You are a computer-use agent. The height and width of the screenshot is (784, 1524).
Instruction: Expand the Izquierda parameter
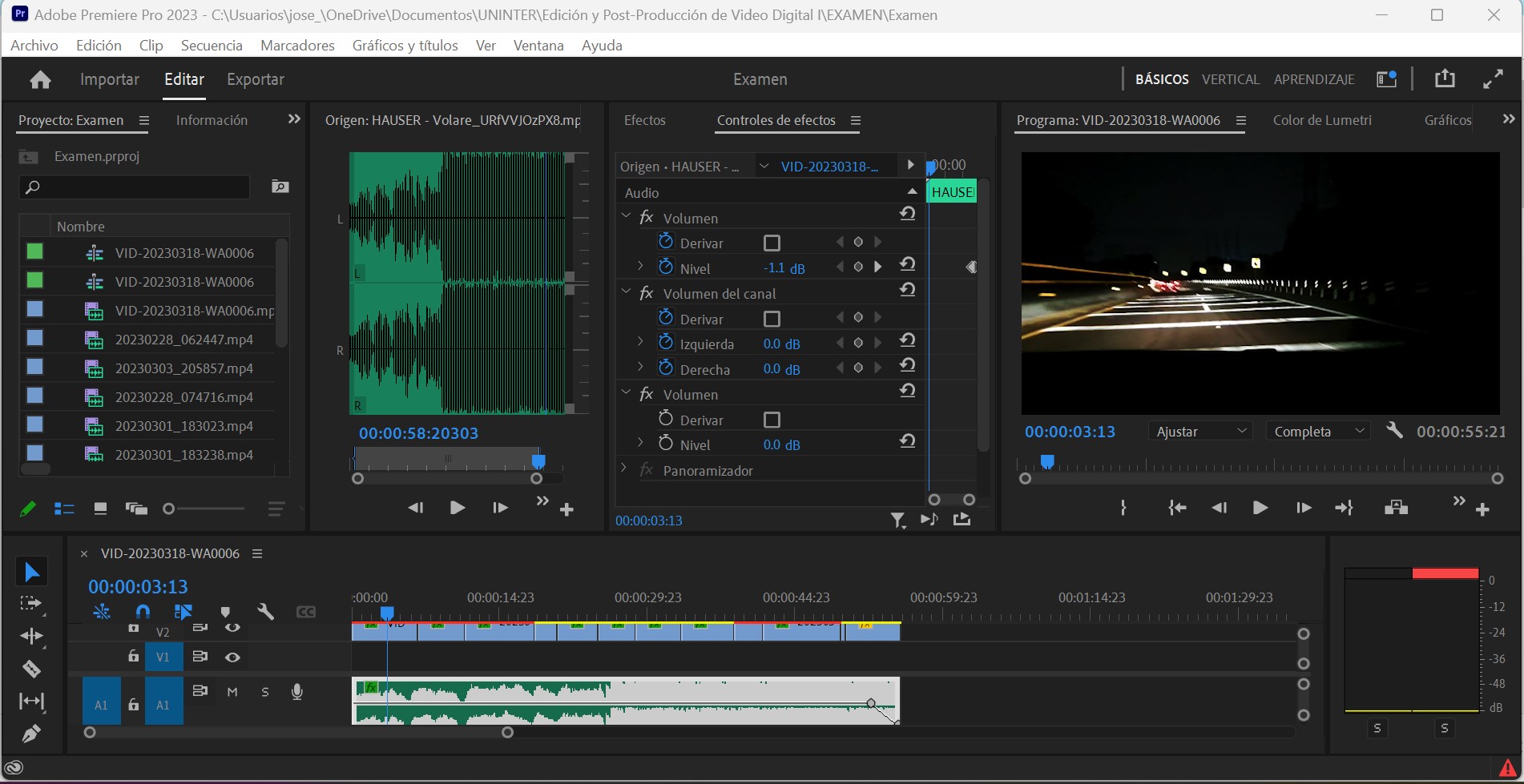pyautogui.click(x=640, y=341)
